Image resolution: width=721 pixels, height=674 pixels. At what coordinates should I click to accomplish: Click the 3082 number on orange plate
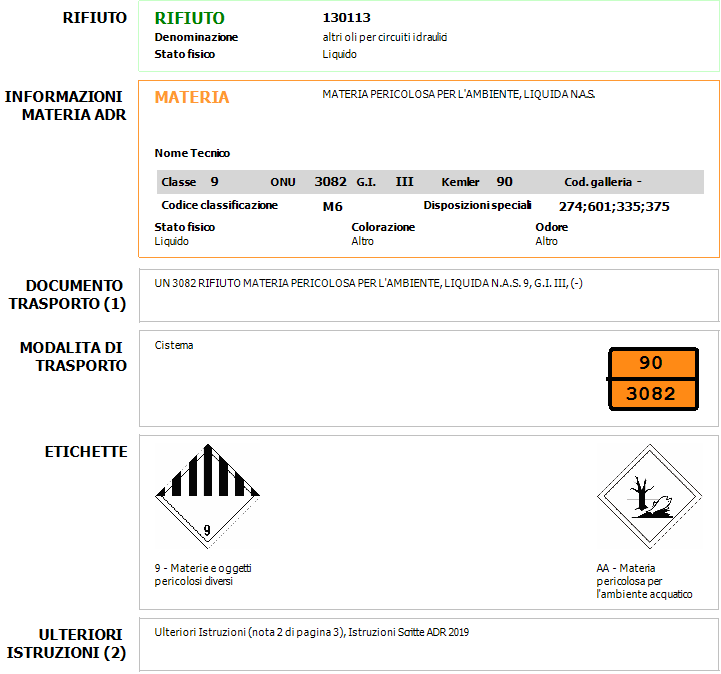point(651,394)
